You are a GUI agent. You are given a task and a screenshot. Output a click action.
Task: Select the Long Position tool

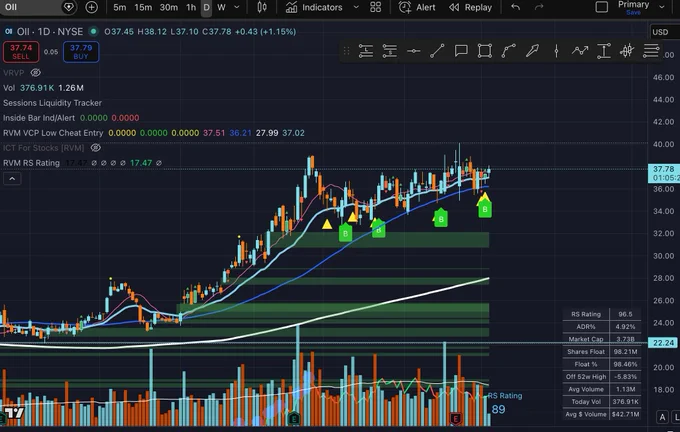pyautogui.click(x=366, y=51)
